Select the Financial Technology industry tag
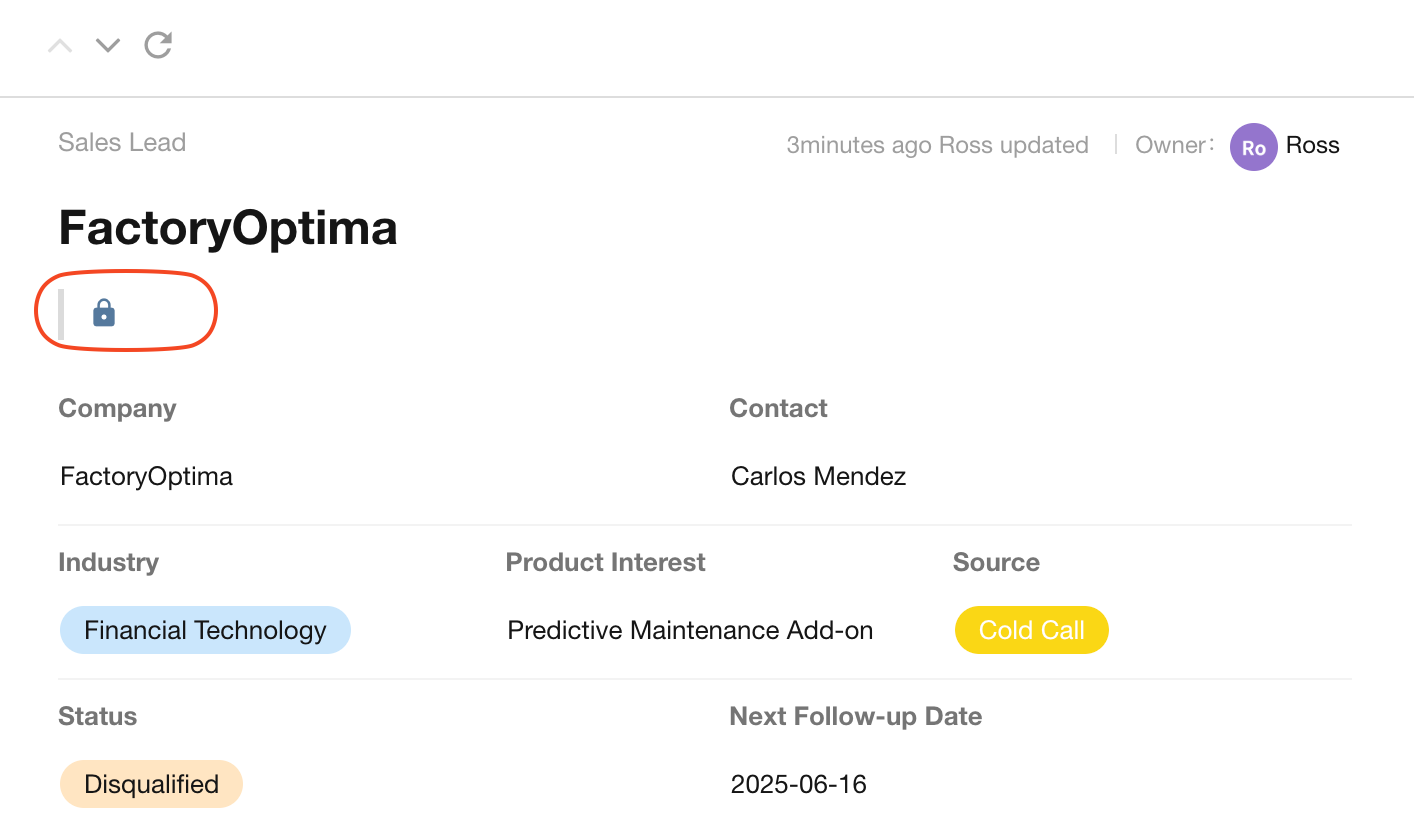Image resolution: width=1414 pixels, height=826 pixels. 205,630
